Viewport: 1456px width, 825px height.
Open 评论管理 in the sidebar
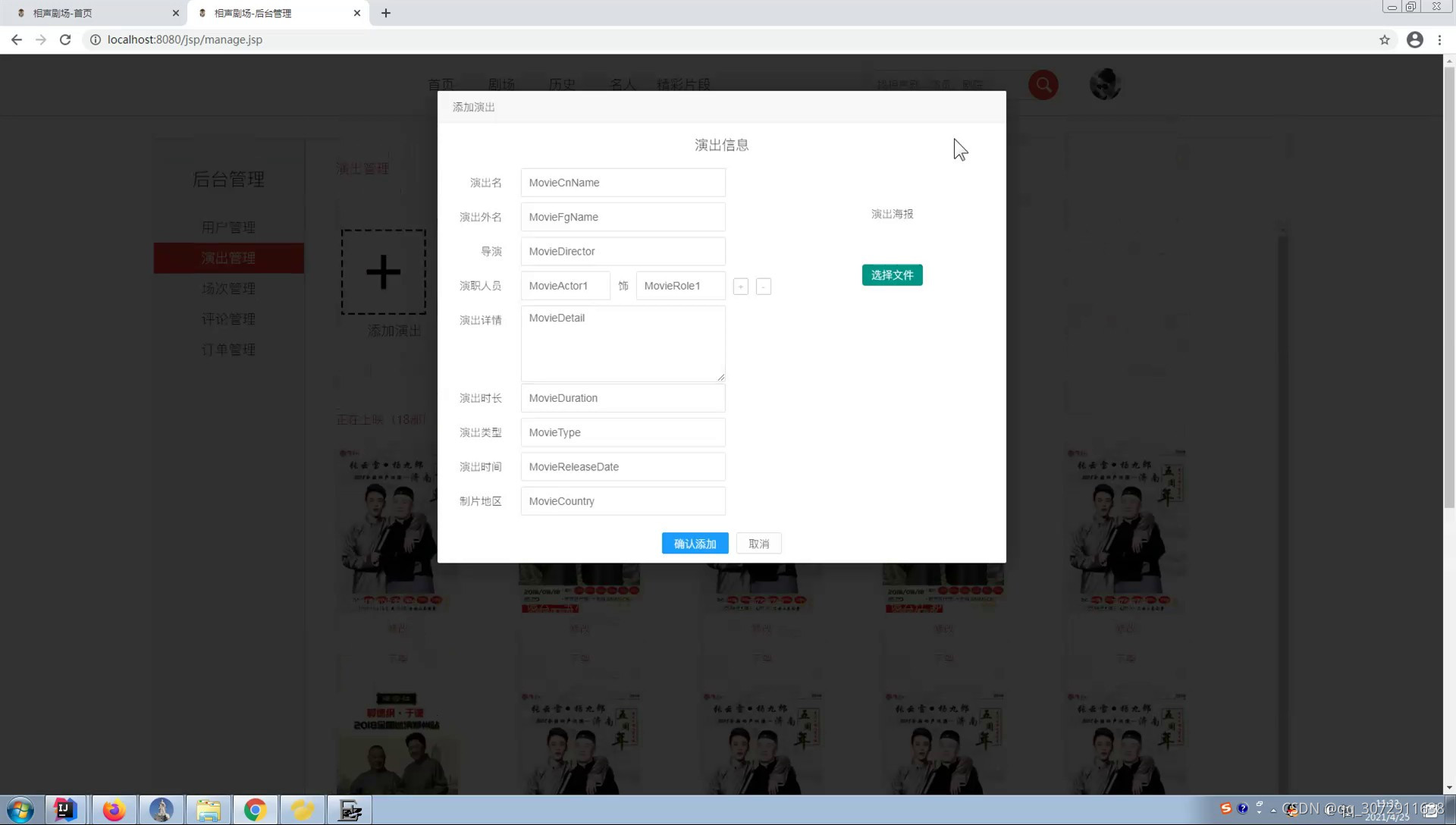click(x=228, y=319)
